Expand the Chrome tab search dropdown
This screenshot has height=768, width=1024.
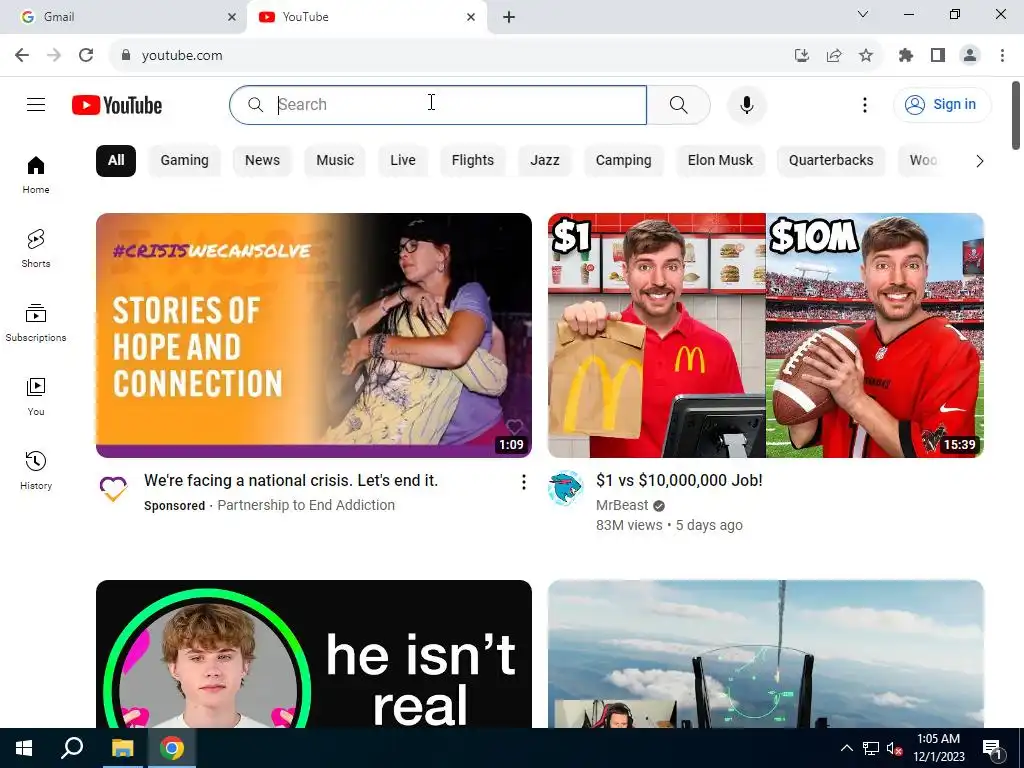[x=863, y=14]
